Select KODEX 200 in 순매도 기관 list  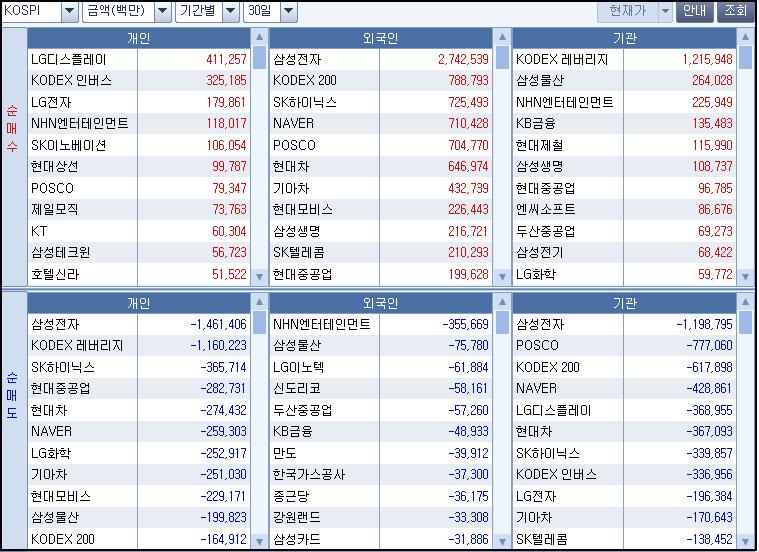548,367
